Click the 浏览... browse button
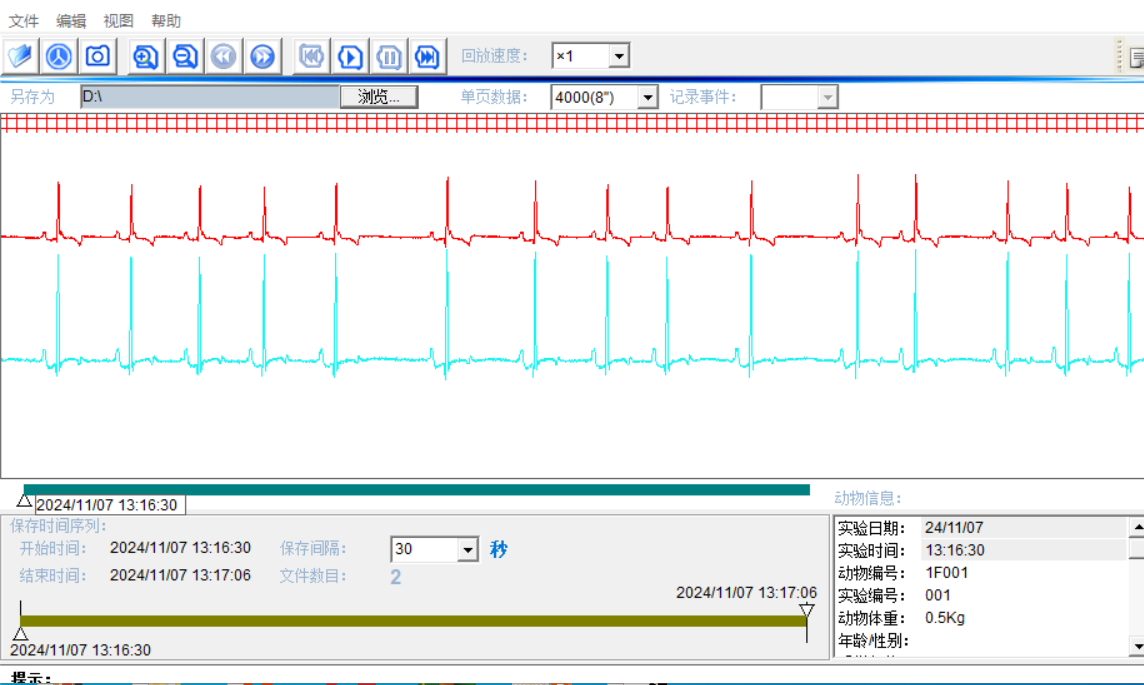This screenshot has height=685, width=1144. click(379, 97)
